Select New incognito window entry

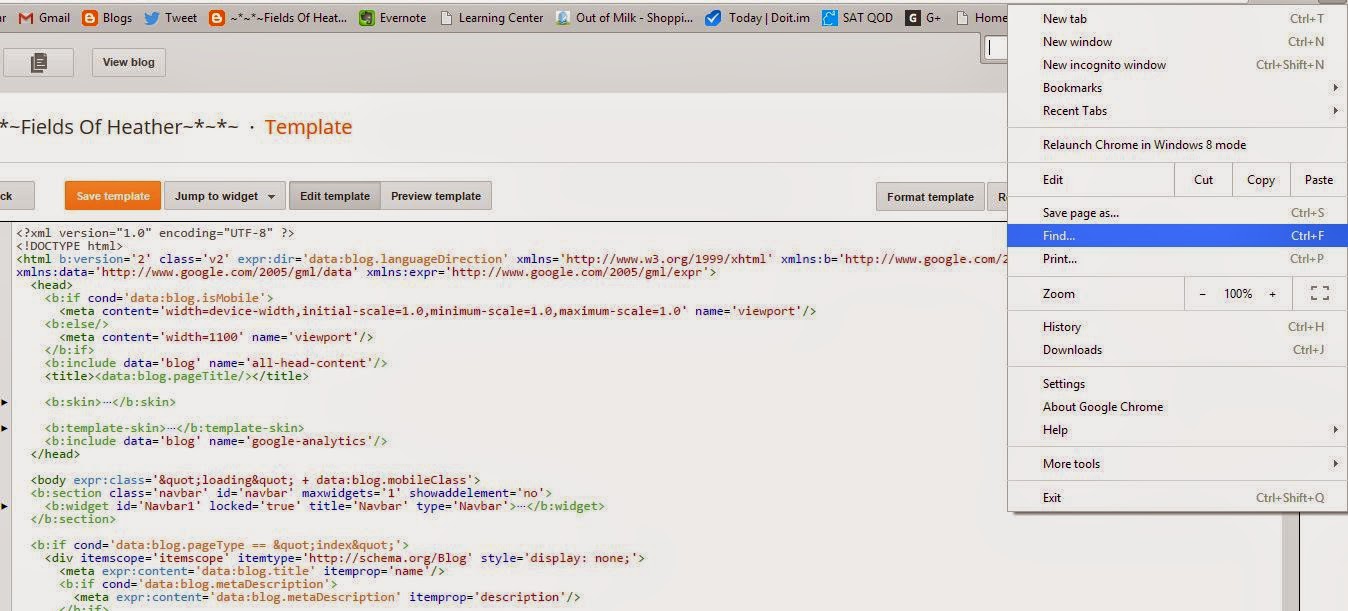(x=1177, y=65)
